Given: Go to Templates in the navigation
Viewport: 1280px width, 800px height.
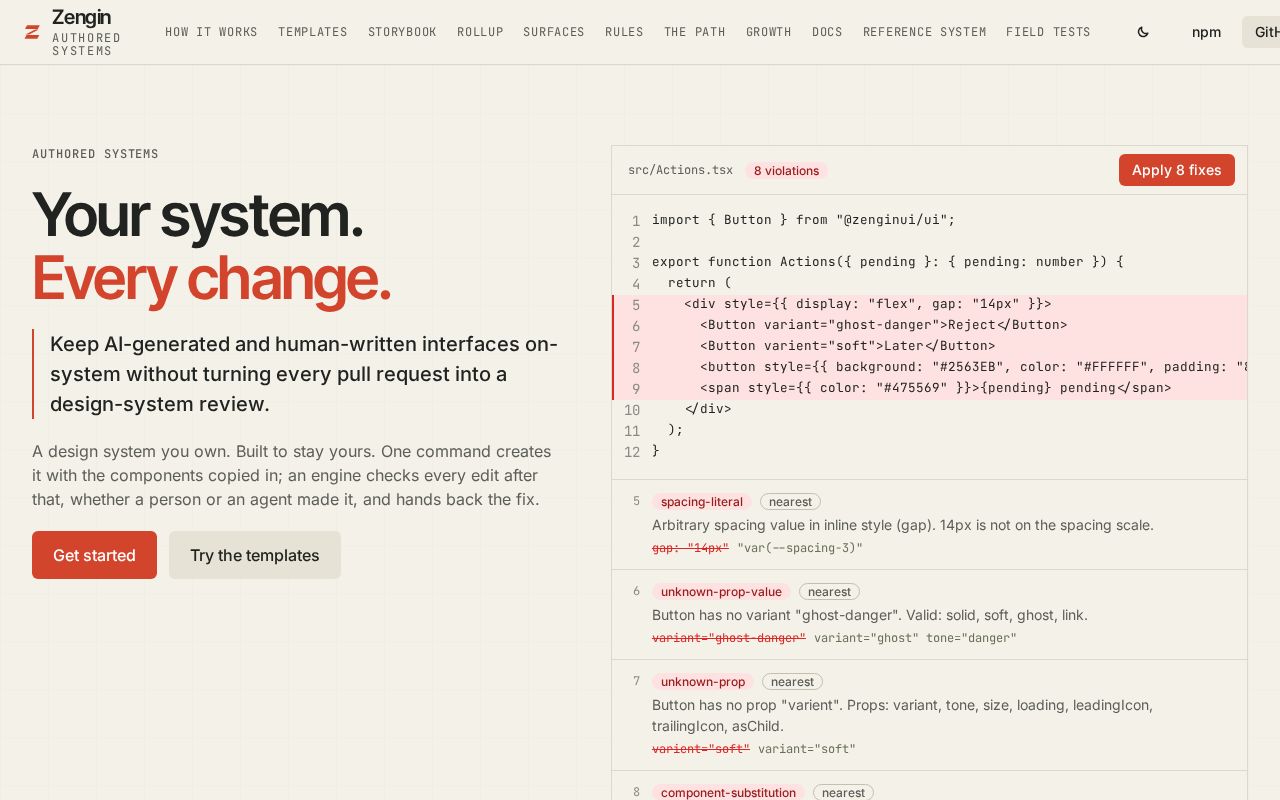Looking at the screenshot, I should [x=313, y=32].
